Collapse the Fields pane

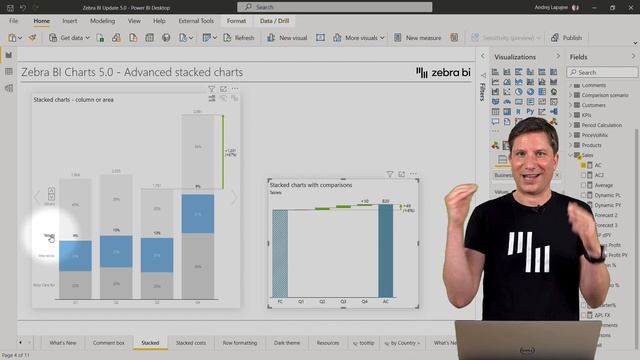click(633, 56)
